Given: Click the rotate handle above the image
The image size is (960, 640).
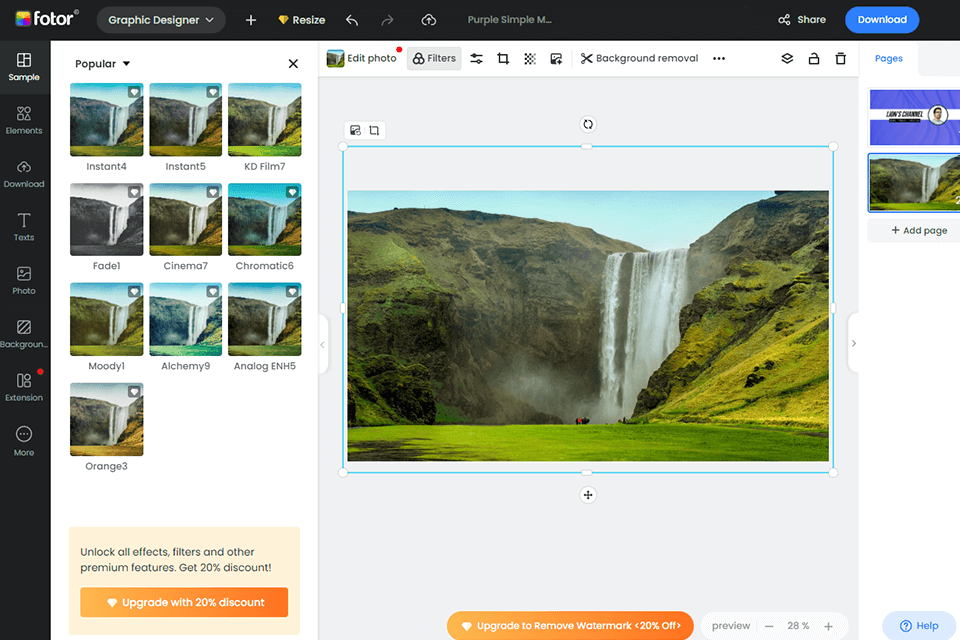Looking at the screenshot, I should (588, 124).
